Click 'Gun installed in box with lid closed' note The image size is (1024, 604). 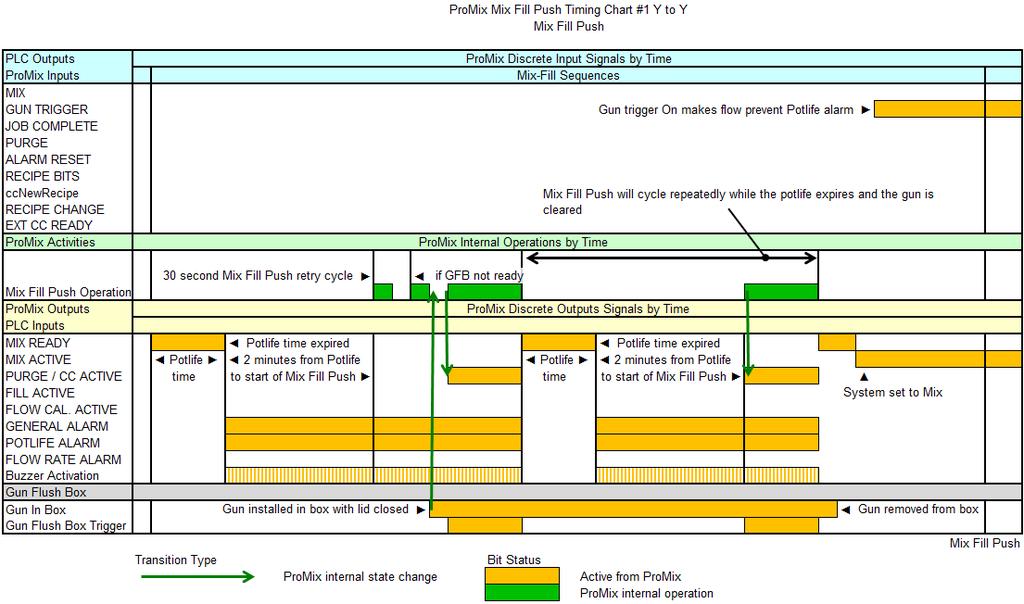pyautogui.click(x=315, y=509)
